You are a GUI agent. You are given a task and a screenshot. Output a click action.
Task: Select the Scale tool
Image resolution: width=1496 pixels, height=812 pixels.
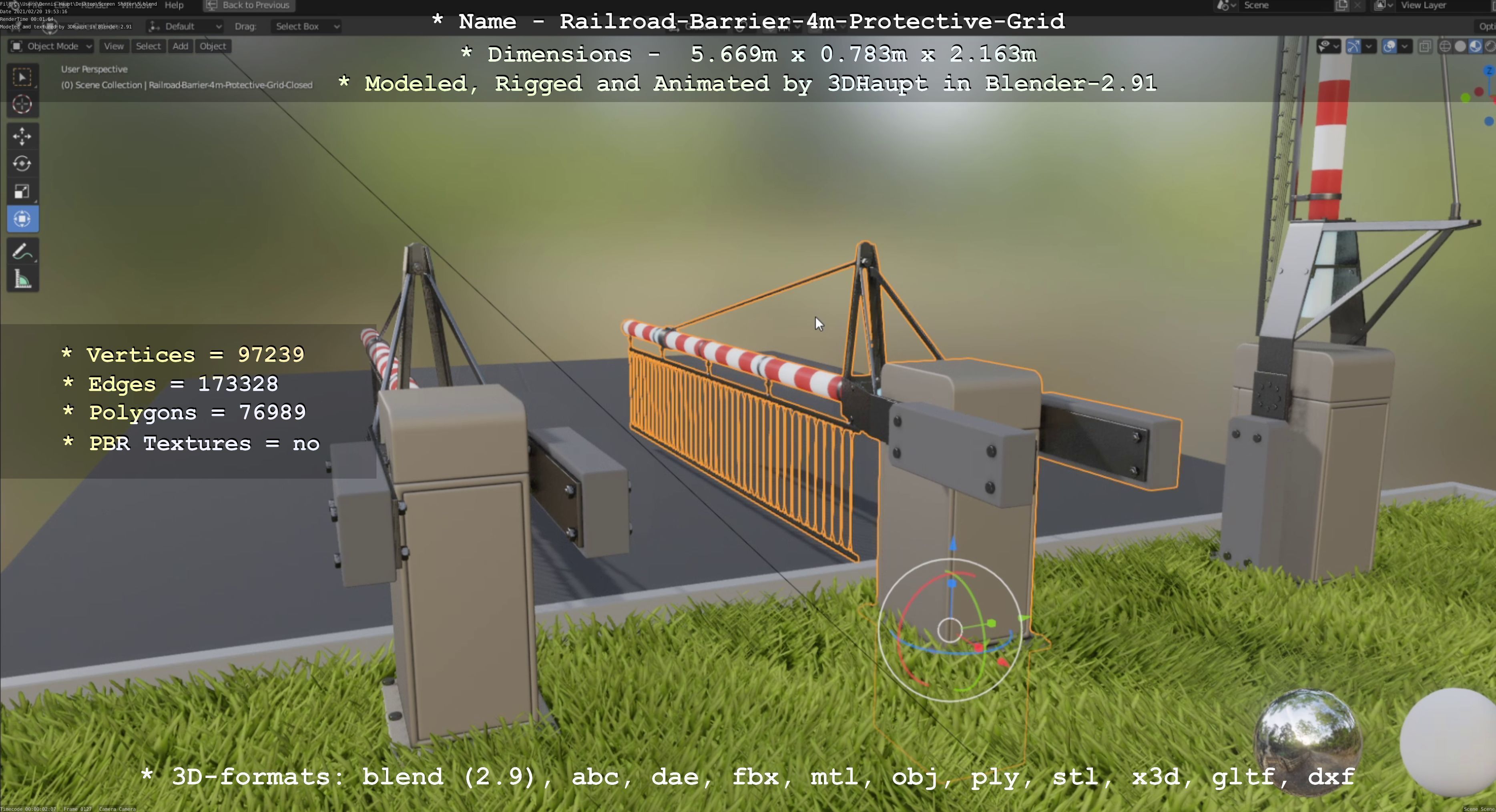(x=23, y=192)
